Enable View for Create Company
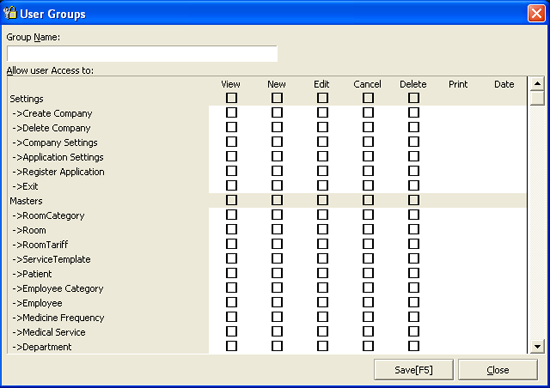This screenshot has height=388, width=550. point(232,113)
